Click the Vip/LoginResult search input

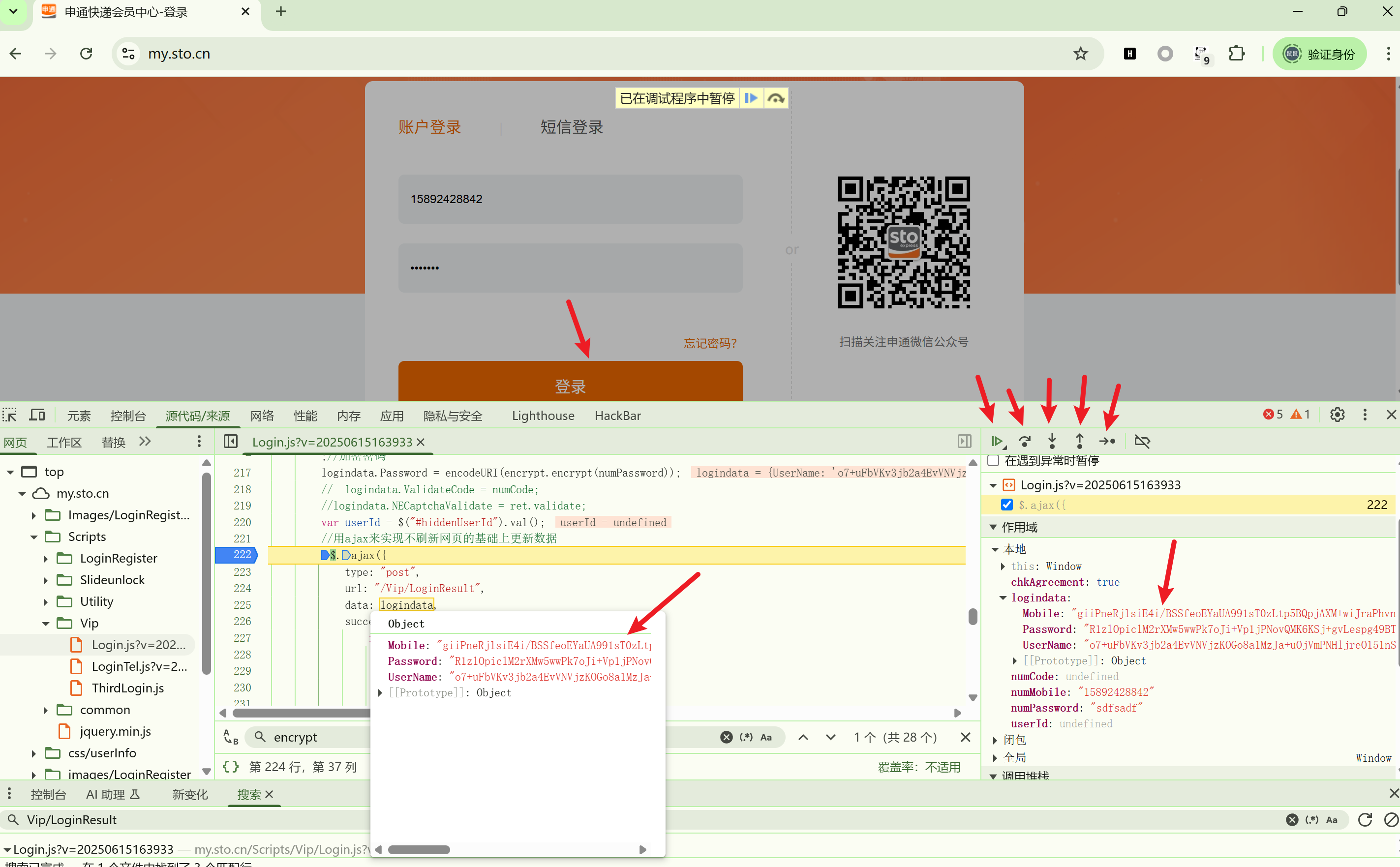coord(172,820)
